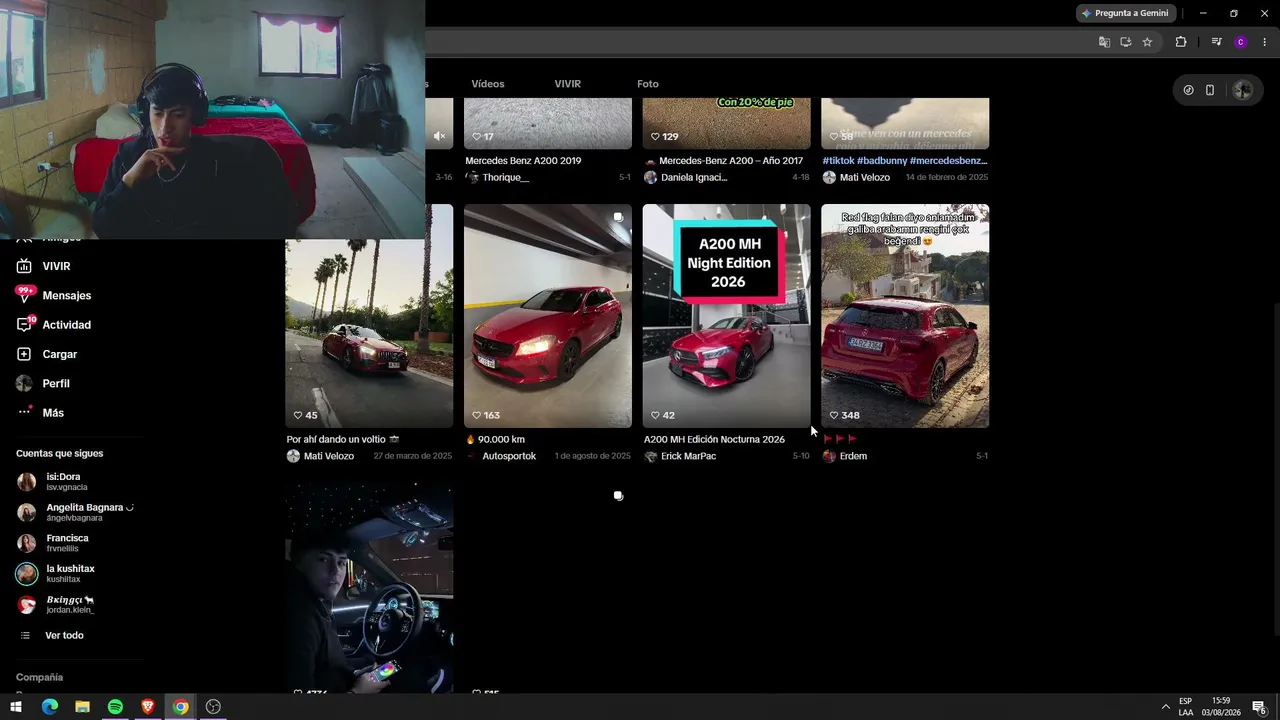Click the install app icon in address bar

(1125, 42)
